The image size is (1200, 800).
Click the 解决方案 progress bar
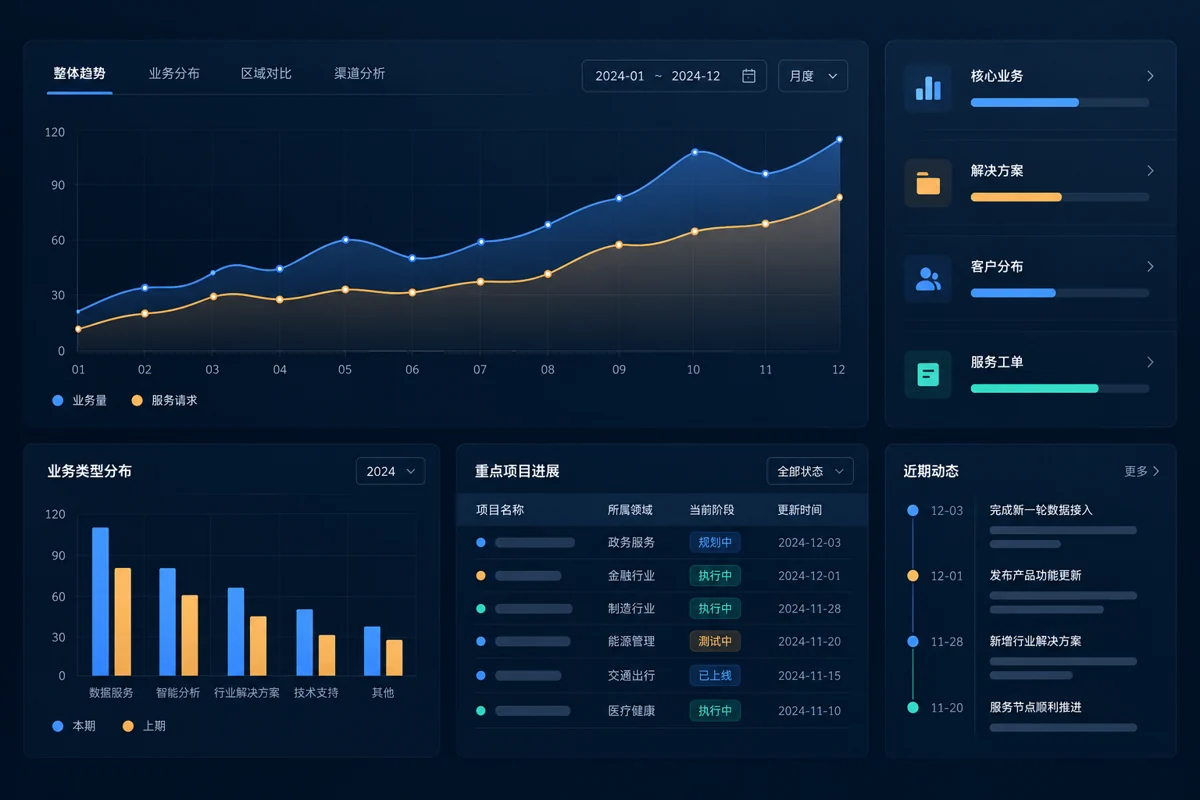click(1060, 197)
